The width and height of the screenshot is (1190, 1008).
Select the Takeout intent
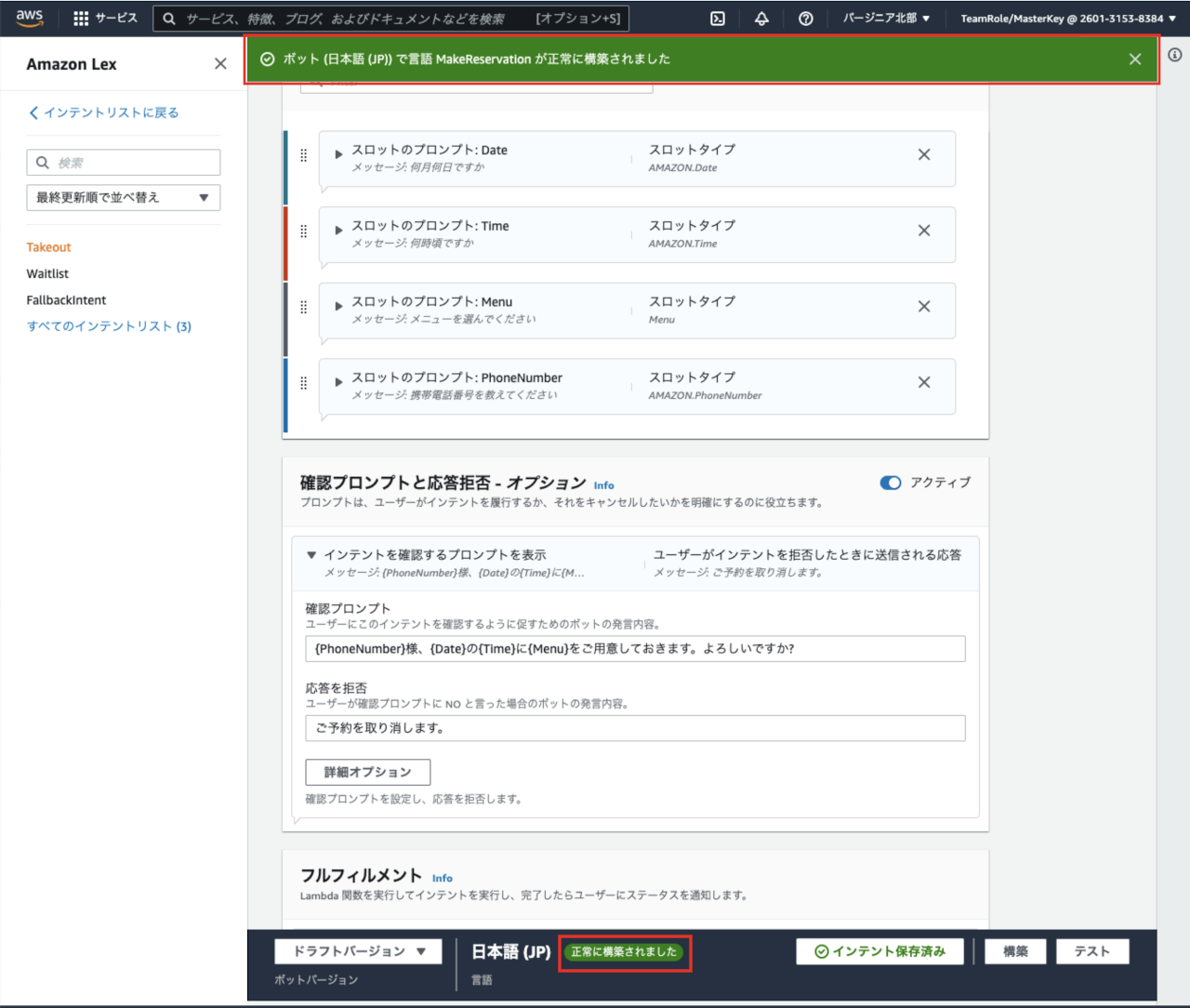tap(48, 247)
